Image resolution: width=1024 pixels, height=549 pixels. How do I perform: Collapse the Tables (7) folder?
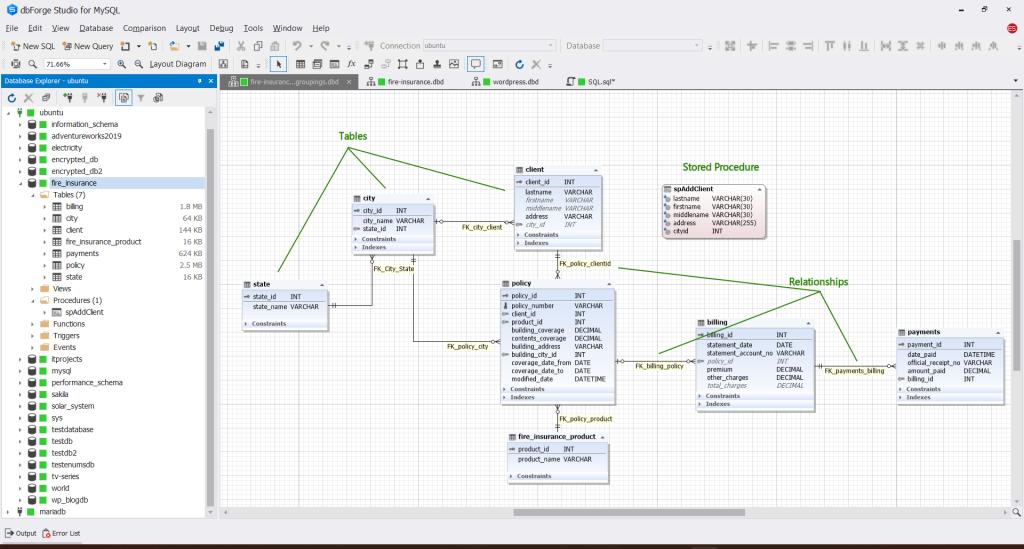tap(33, 195)
